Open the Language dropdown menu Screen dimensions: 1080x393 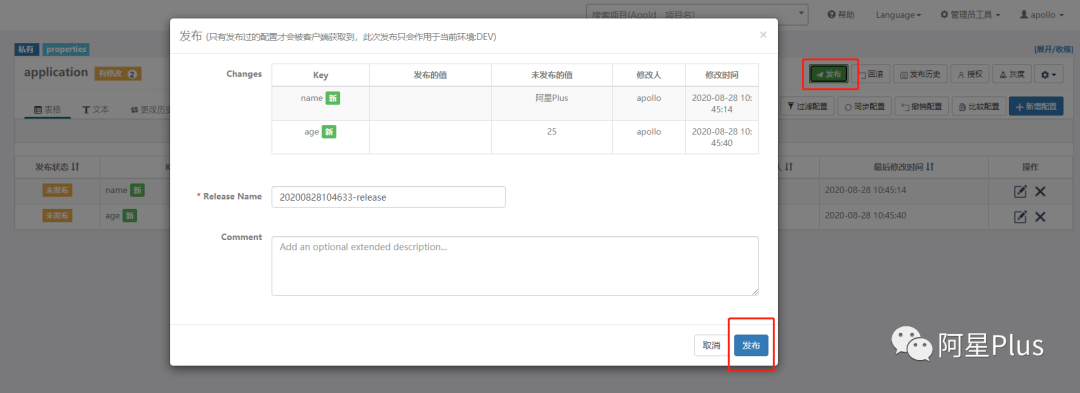tap(898, 14)
